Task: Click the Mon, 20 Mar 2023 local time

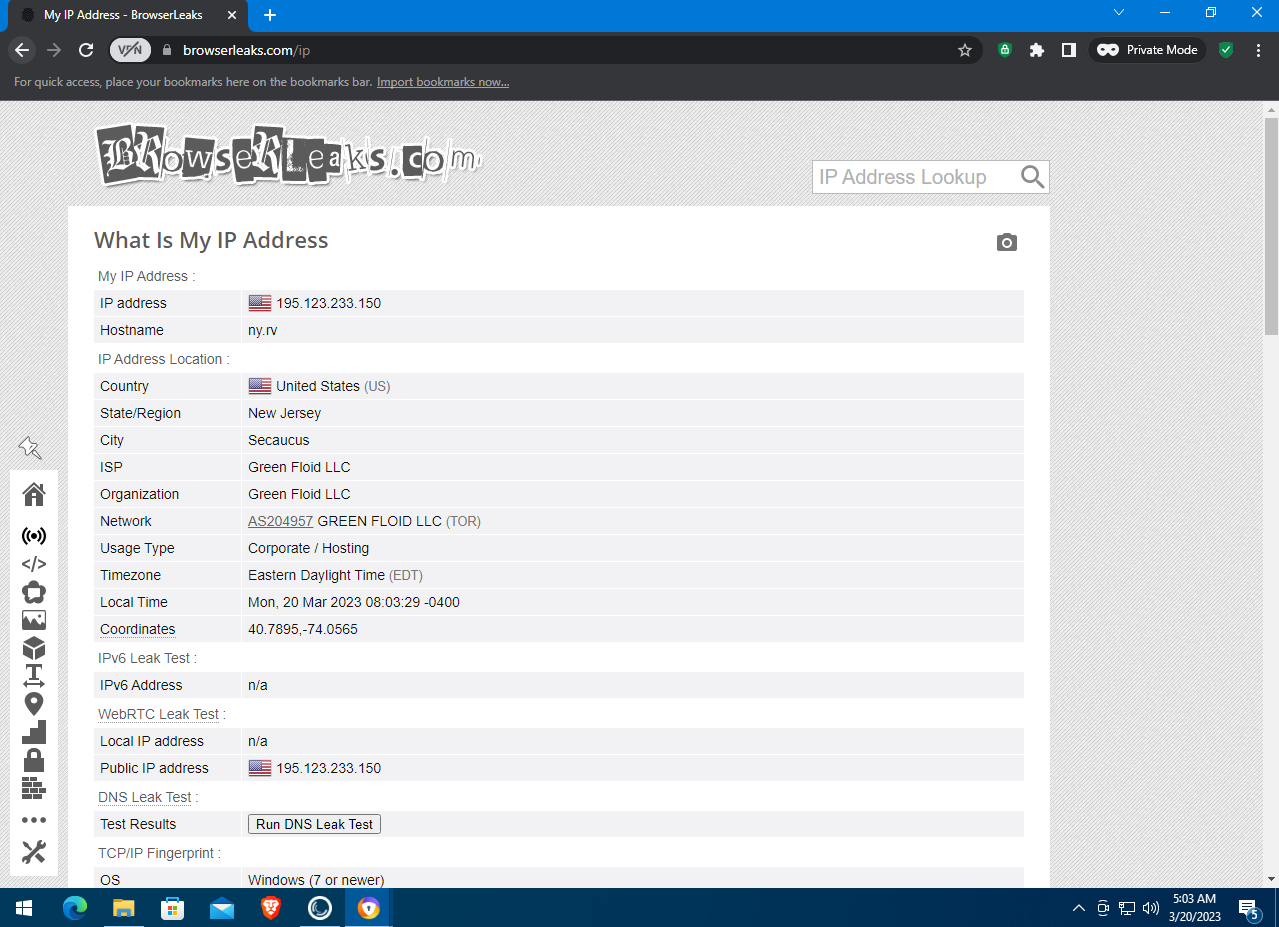Action: click(x=354, y=602)
